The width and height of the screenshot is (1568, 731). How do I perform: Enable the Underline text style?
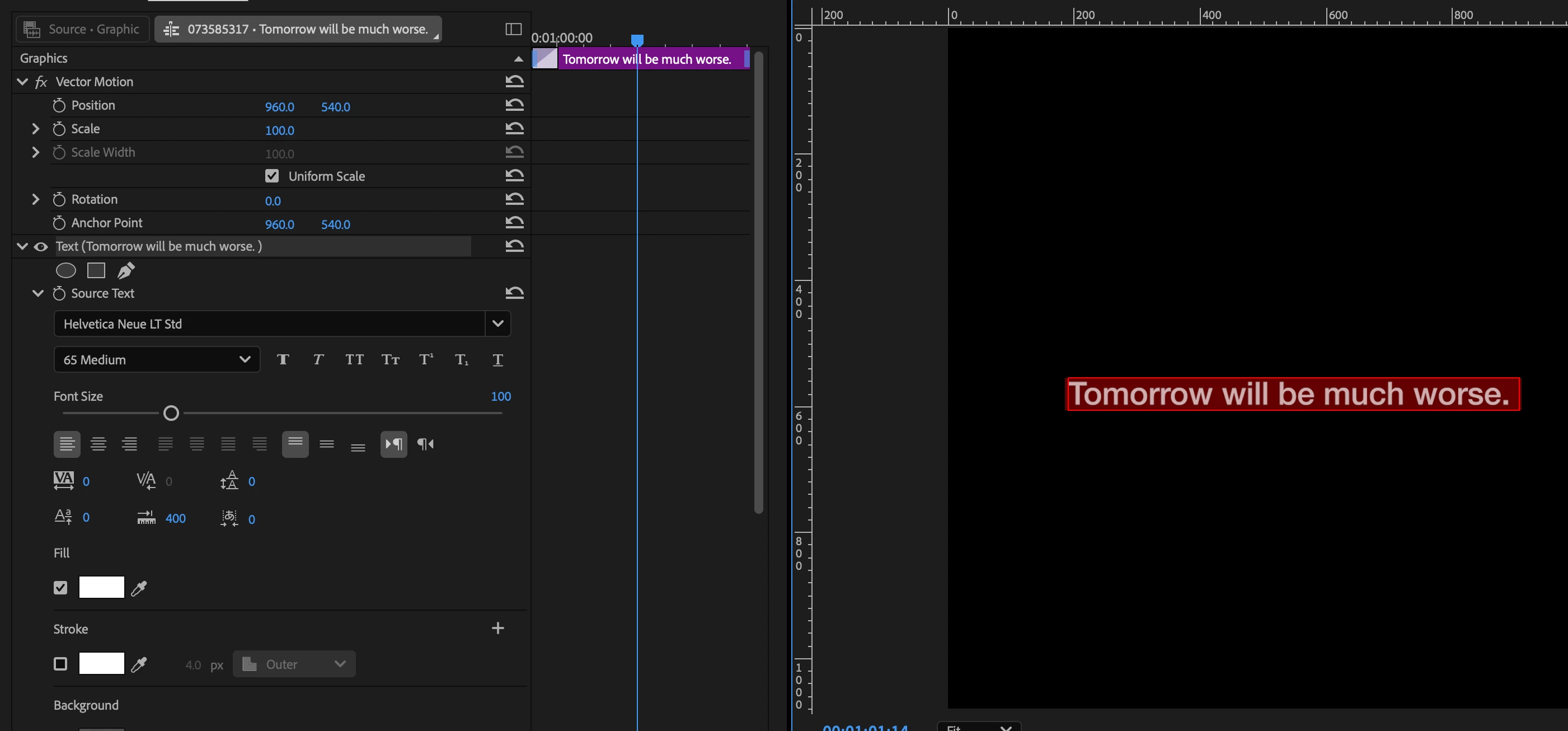[x=497, y=360]
